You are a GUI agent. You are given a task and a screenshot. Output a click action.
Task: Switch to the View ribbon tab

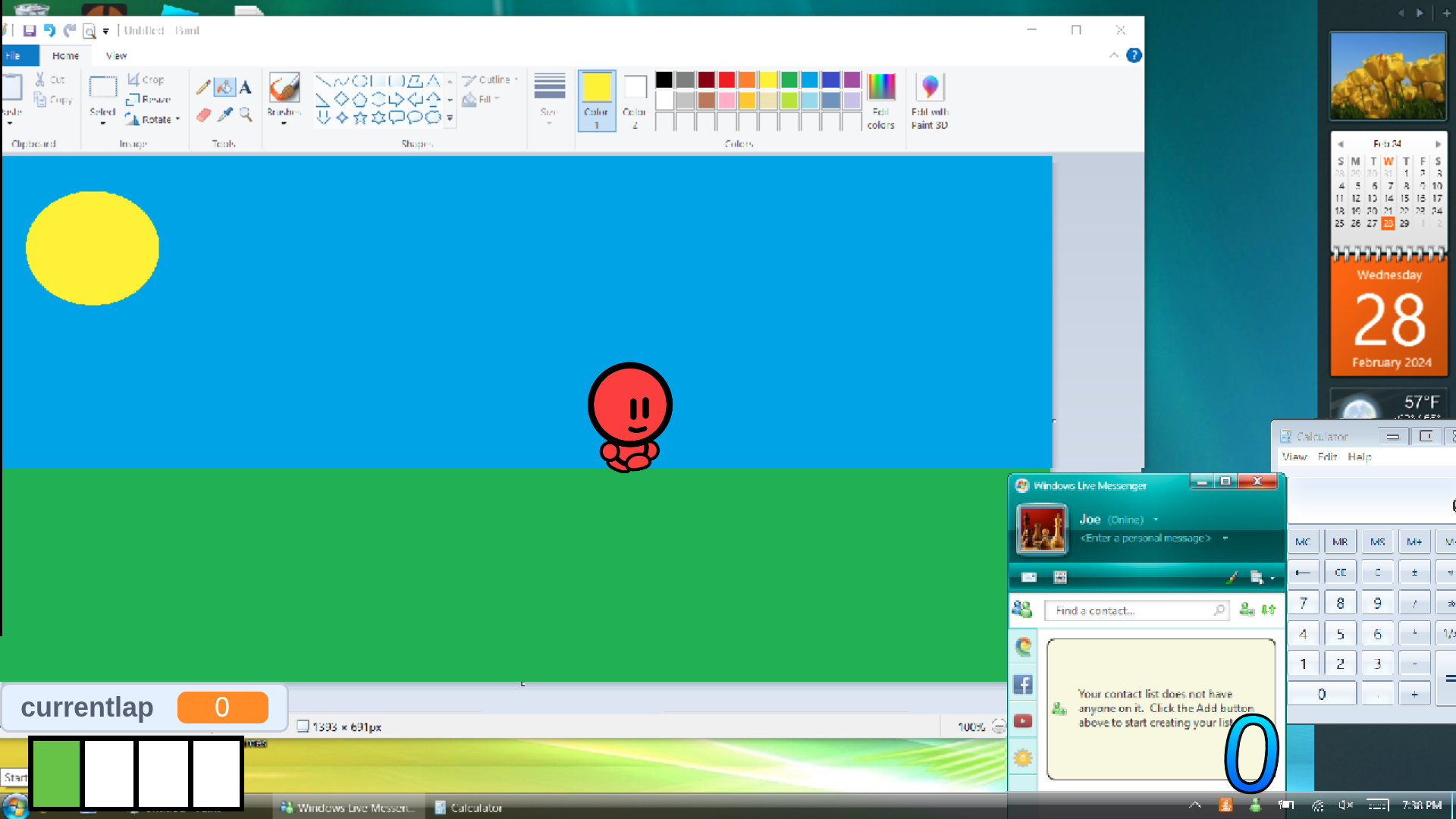click(x=116, y=55)
